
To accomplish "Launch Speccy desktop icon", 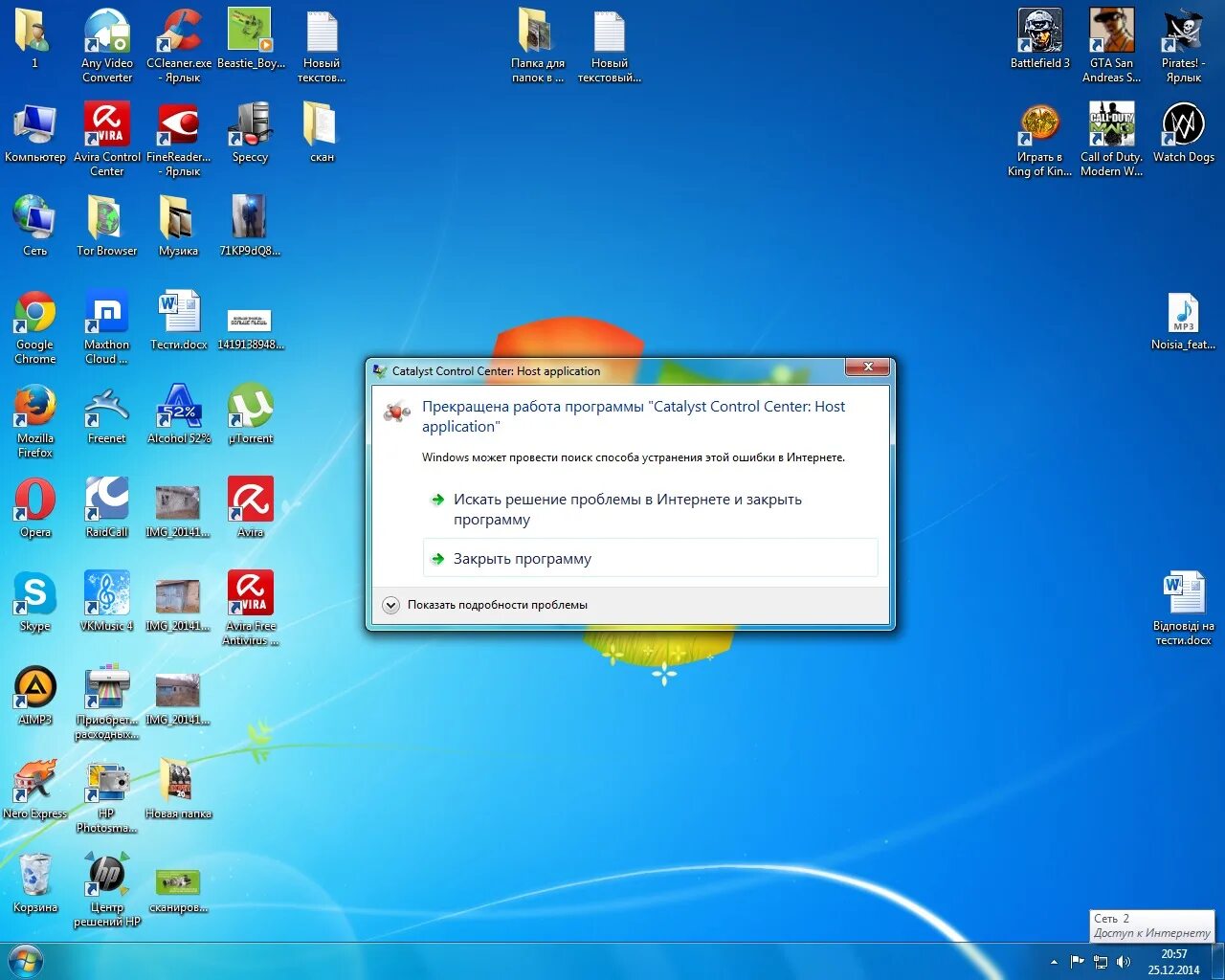I will [x=250, y=132].
